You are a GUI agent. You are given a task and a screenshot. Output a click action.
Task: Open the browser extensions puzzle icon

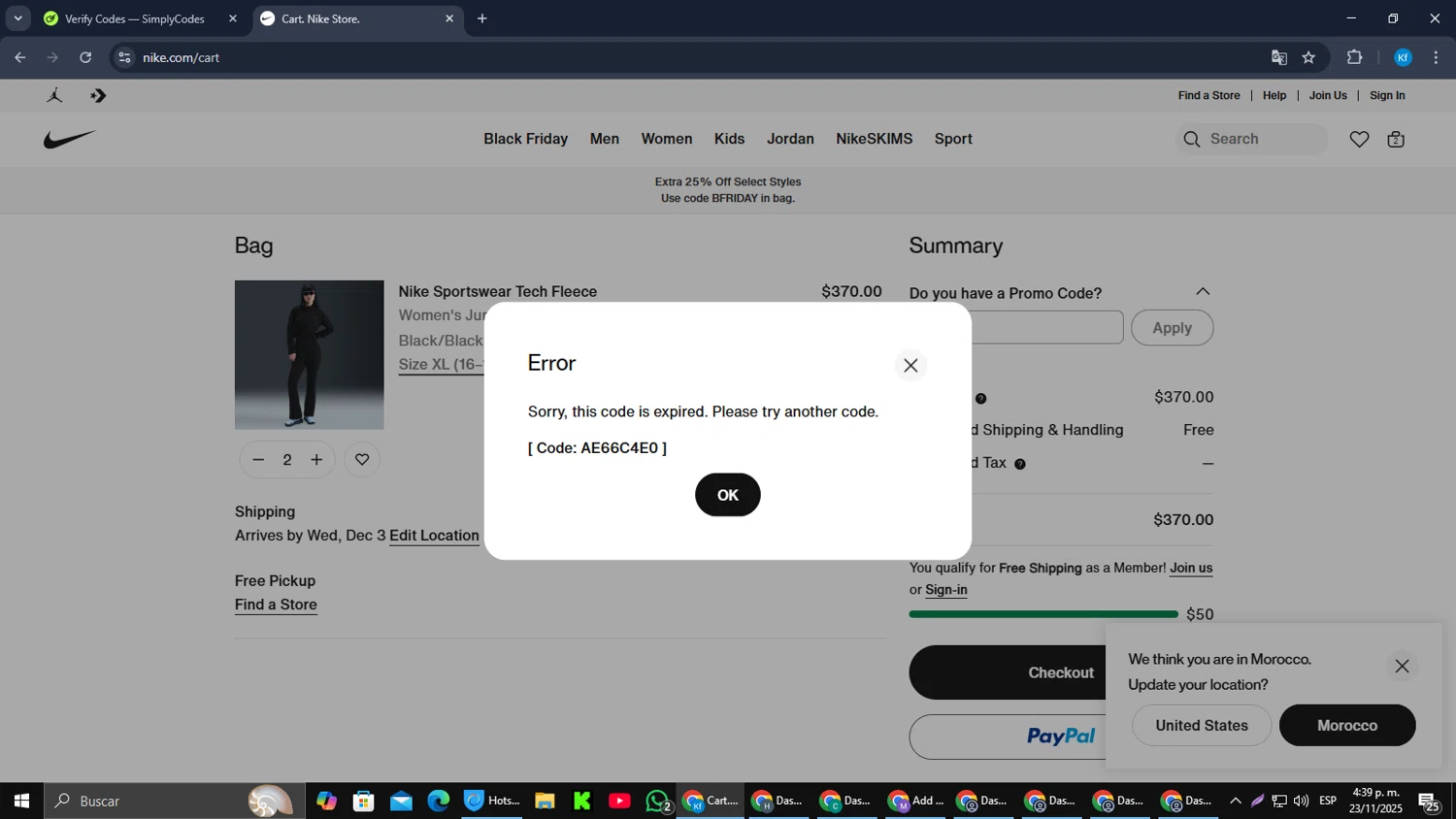click(x=1355, y=57)
